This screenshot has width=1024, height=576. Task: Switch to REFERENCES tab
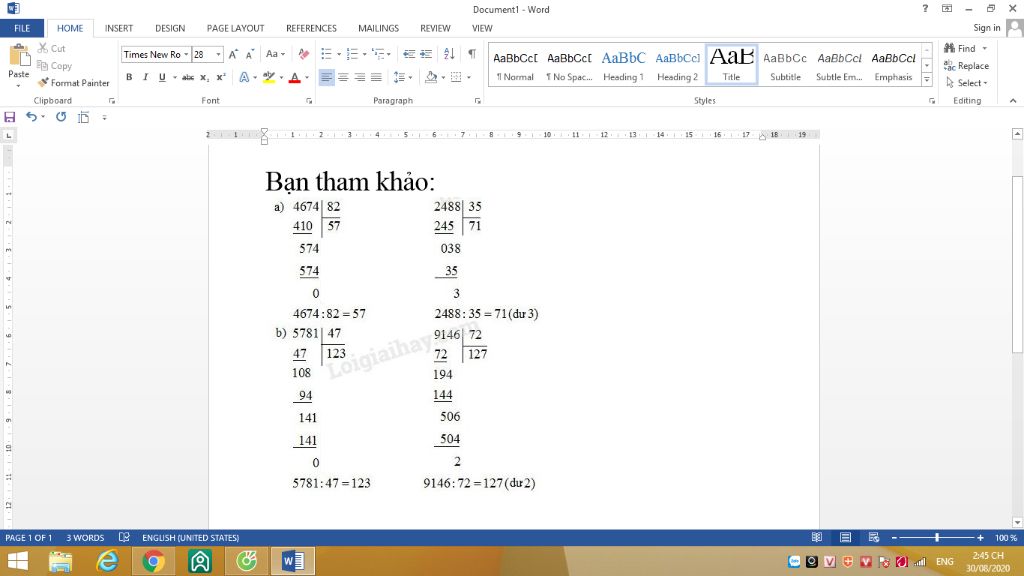click(x=311, y=28)
